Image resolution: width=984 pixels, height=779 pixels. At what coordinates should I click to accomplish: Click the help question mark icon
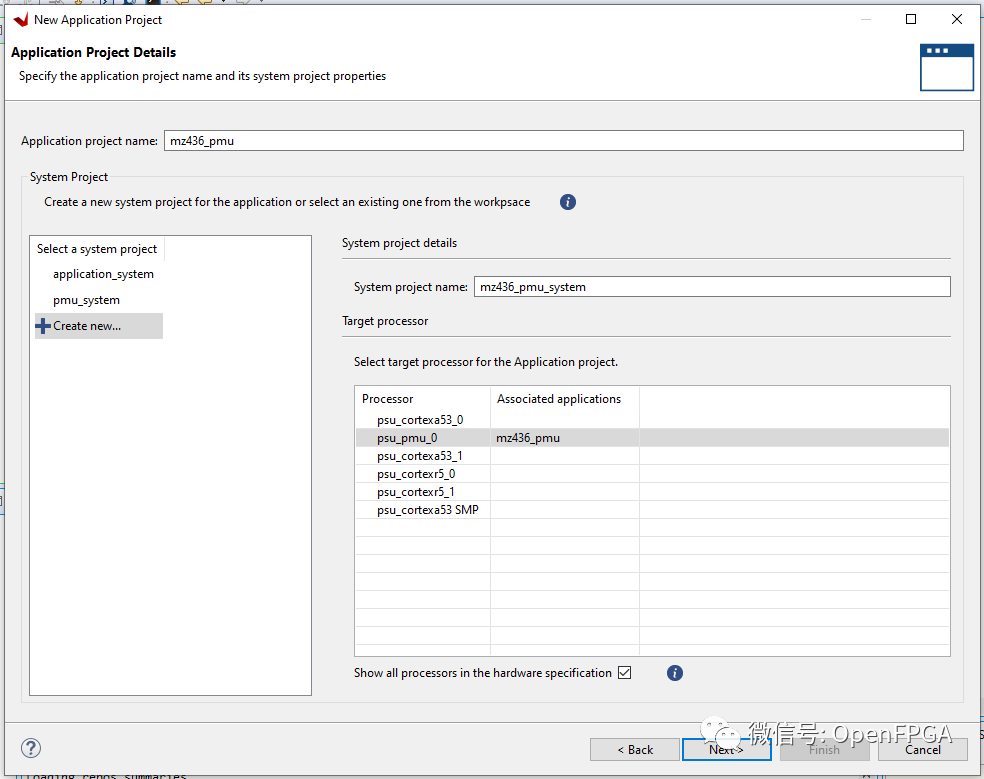pos(31,748)
